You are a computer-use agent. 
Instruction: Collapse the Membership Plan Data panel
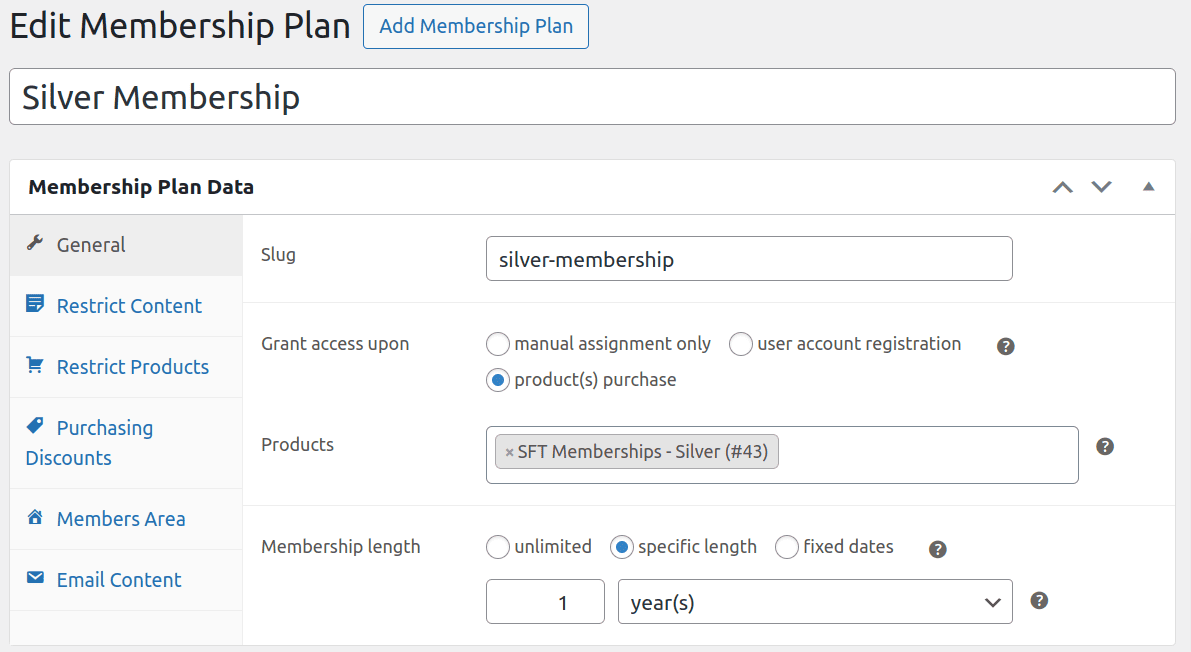pyautogui.click(x=1148, y=186)
